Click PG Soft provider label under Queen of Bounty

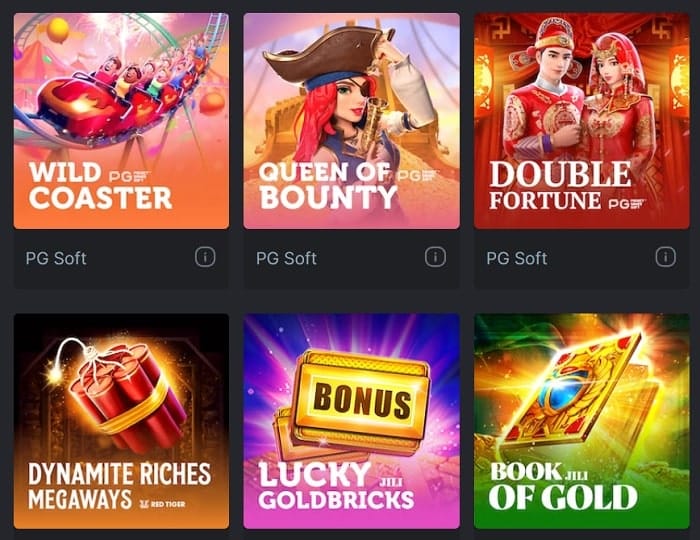point(286,258)
